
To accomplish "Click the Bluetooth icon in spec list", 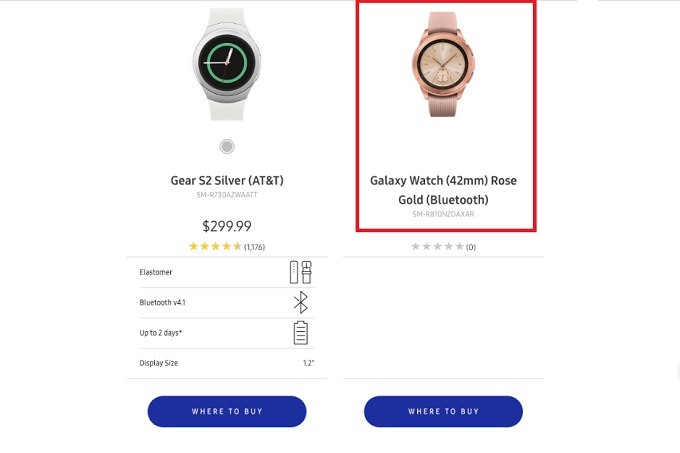I will coord(301,302).
